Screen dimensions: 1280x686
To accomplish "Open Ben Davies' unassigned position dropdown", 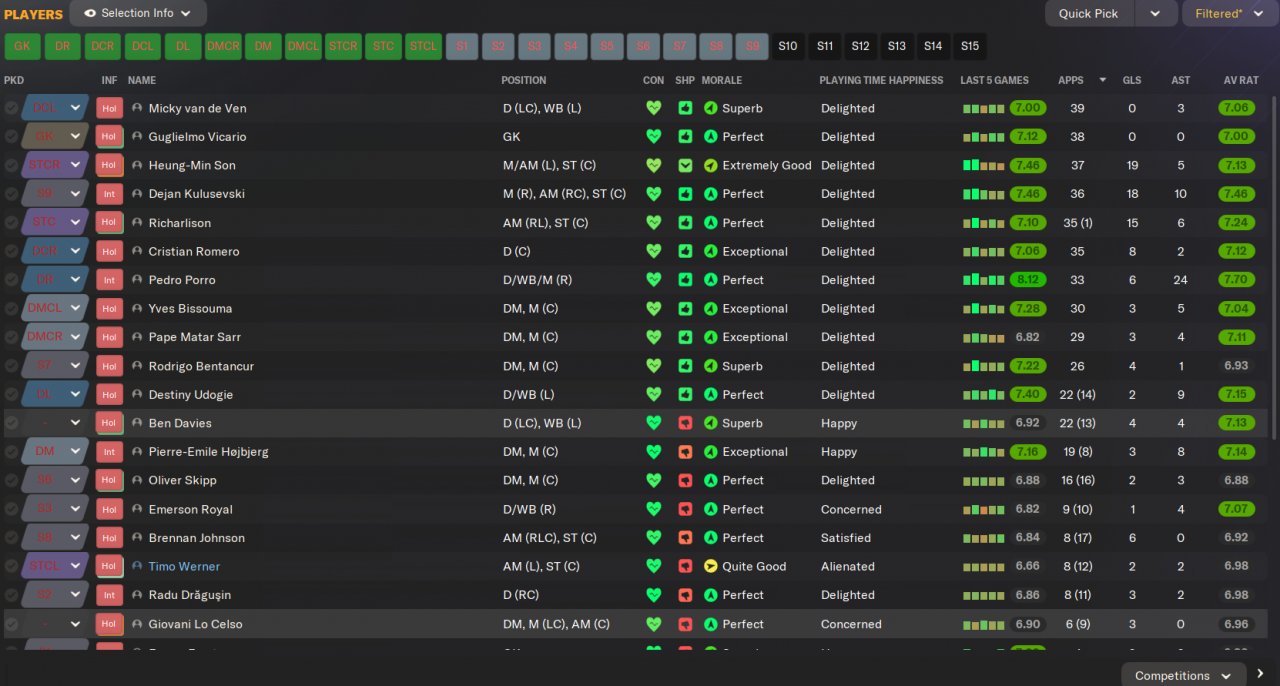I will coord(55,423).
